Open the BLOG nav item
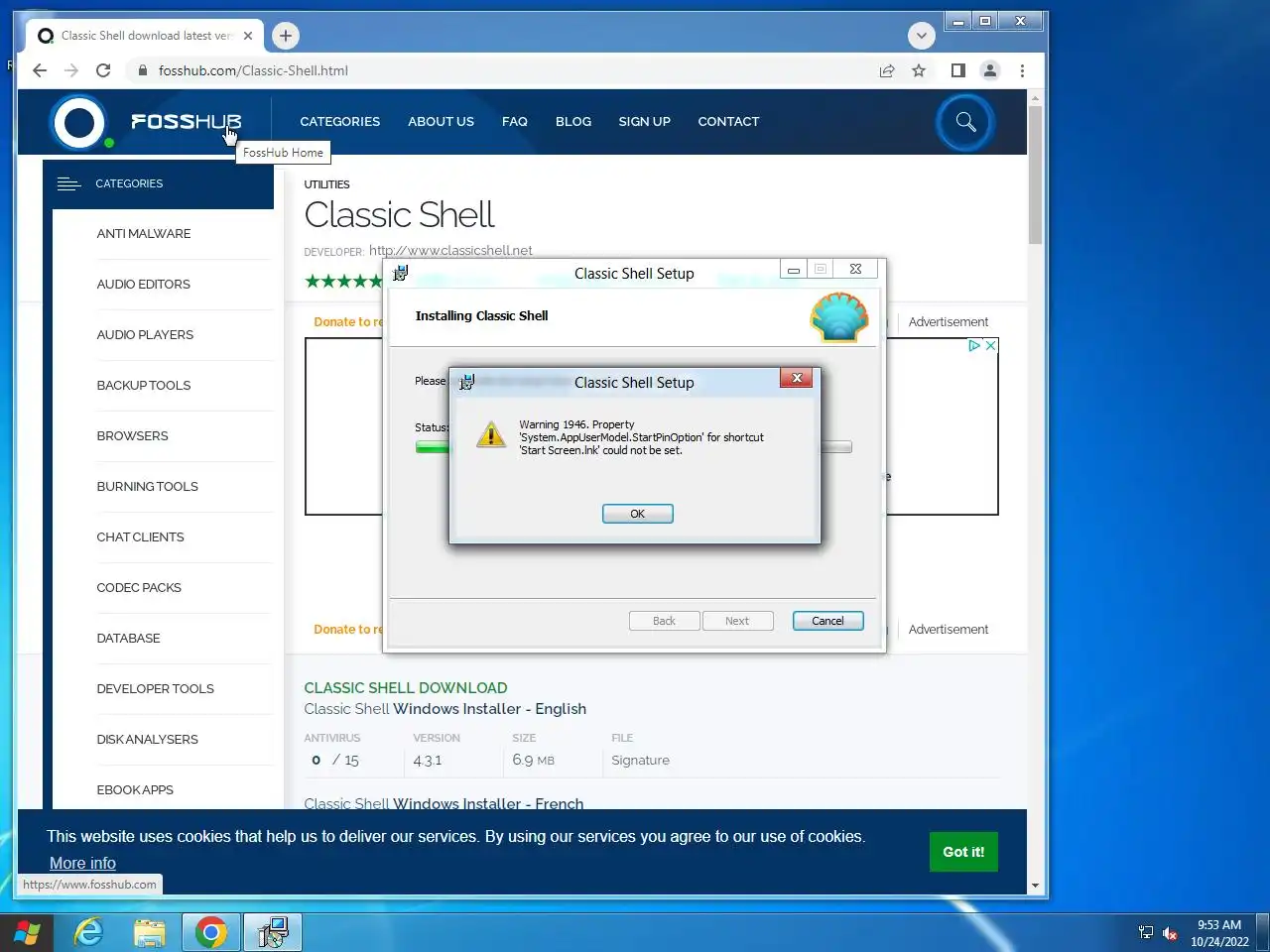 pyautogui.click(x=573, y=121)
